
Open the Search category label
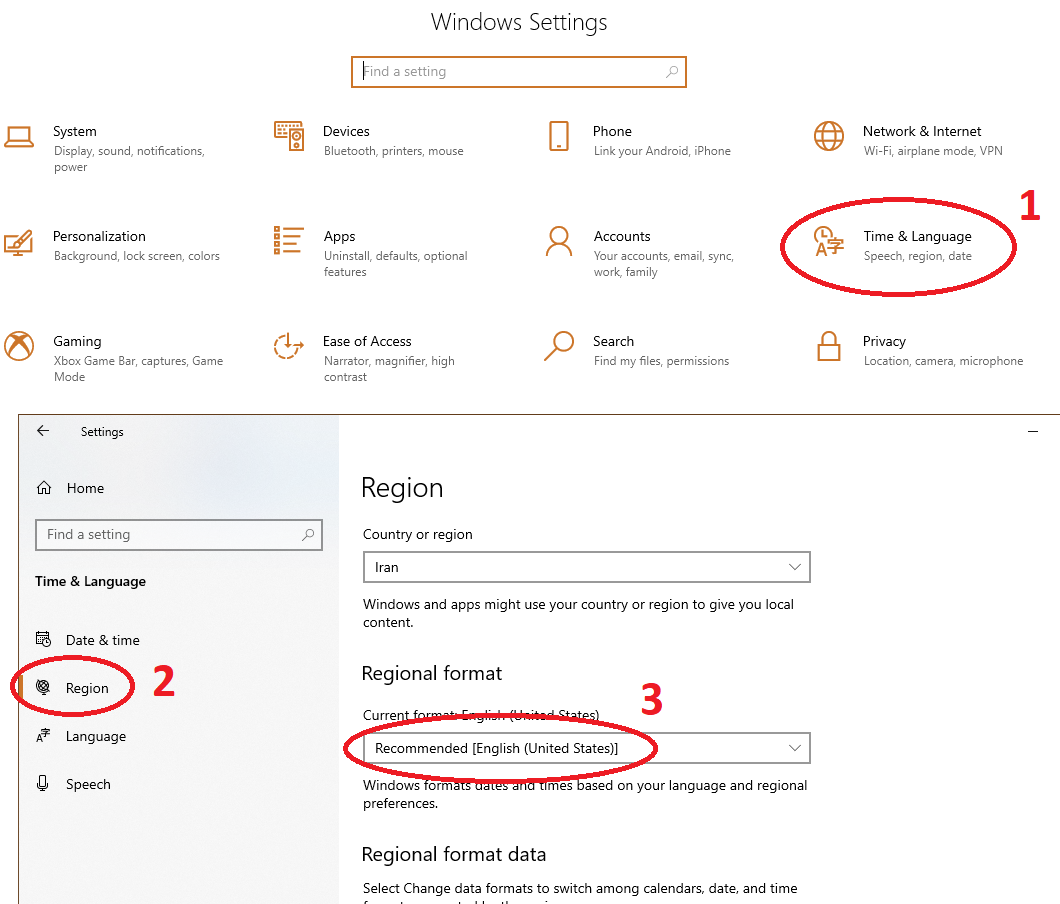(x=614, y=341)
